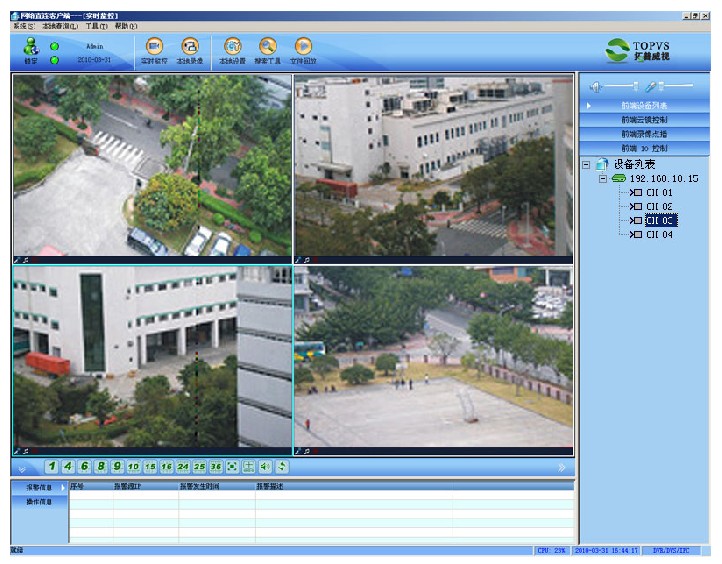Toggle the auto-cycle icon after the speaker

click(282, 466)
